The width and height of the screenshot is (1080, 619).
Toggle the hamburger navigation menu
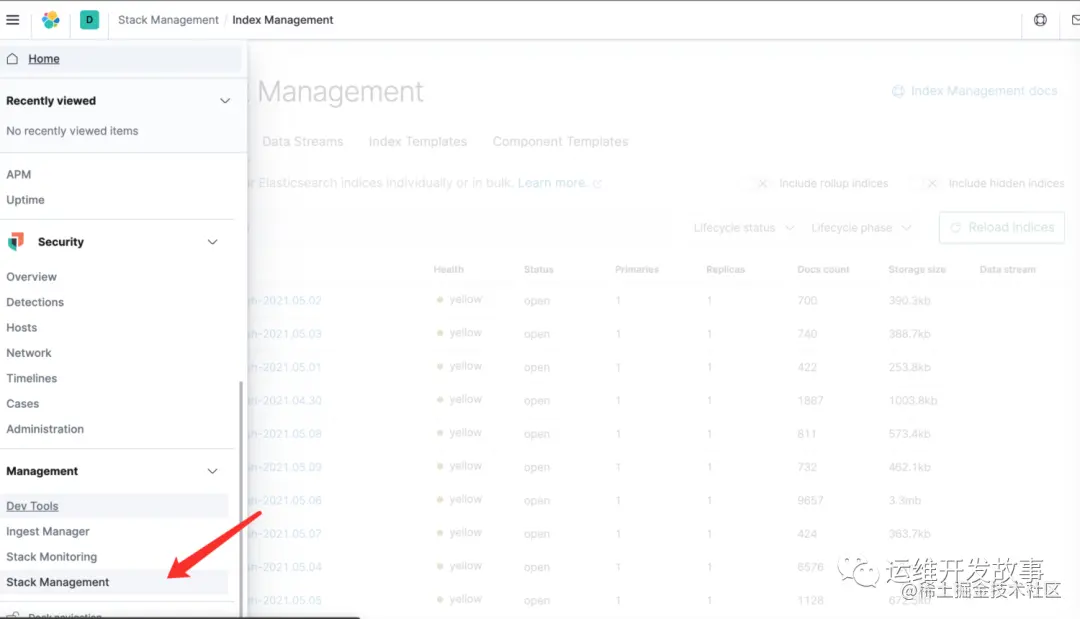pos(12,20)
